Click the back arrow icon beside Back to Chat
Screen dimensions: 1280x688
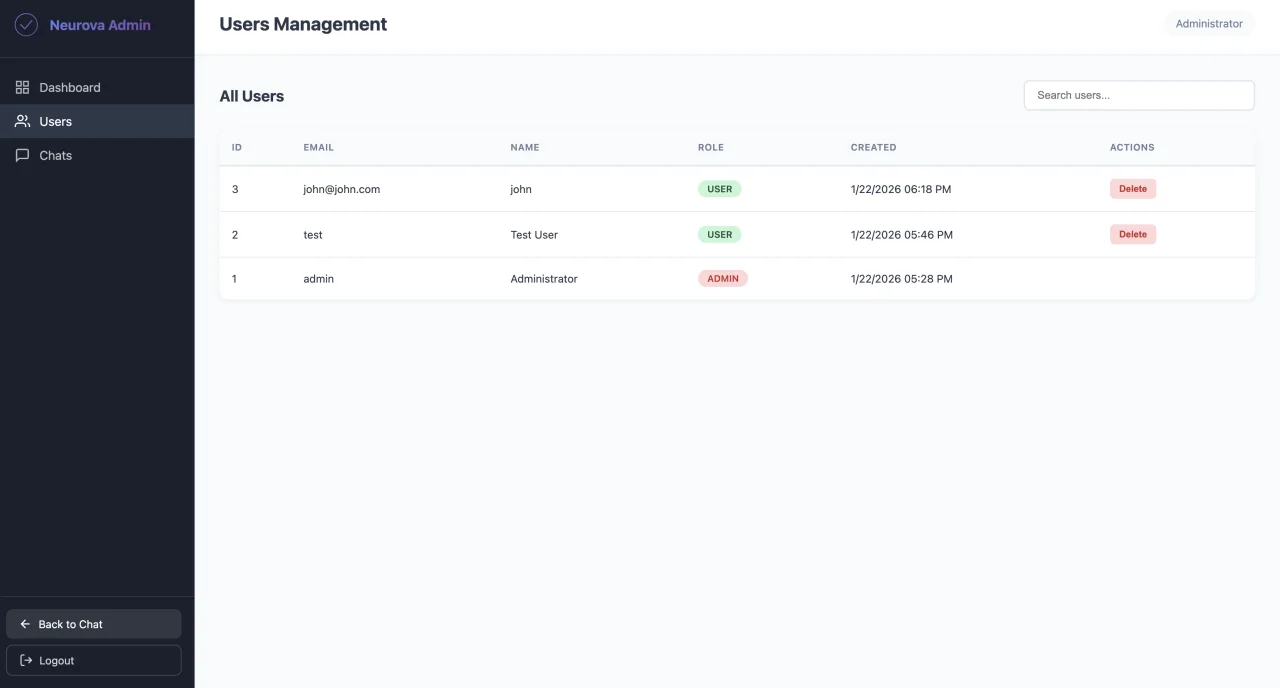25,624
